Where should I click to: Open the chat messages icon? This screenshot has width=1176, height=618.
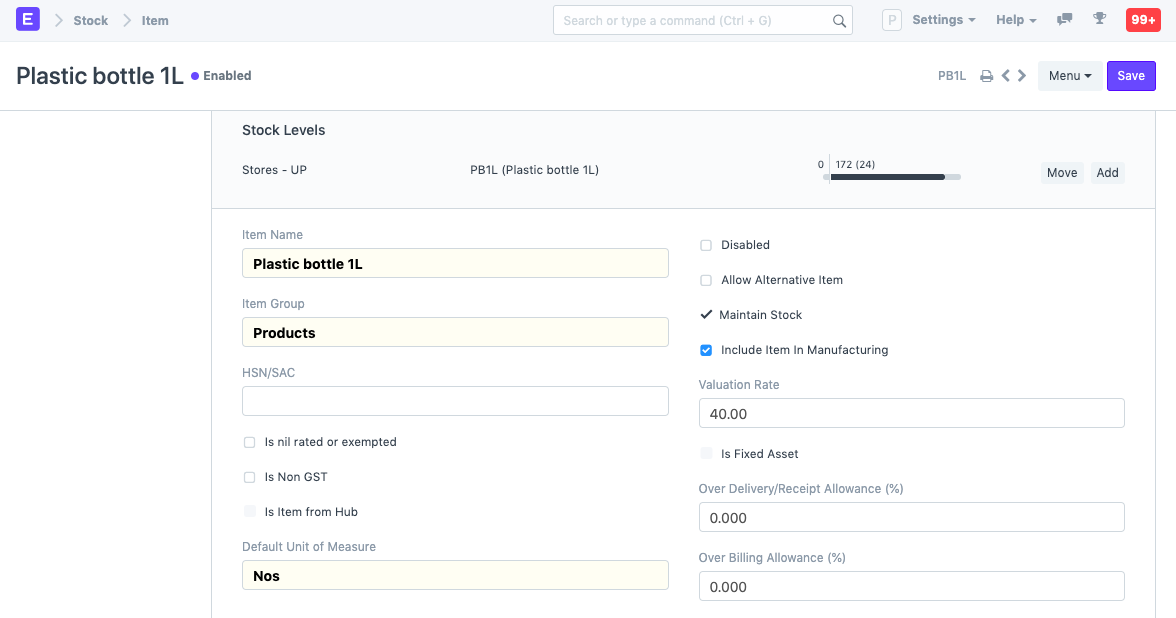tap(1065, 20)
